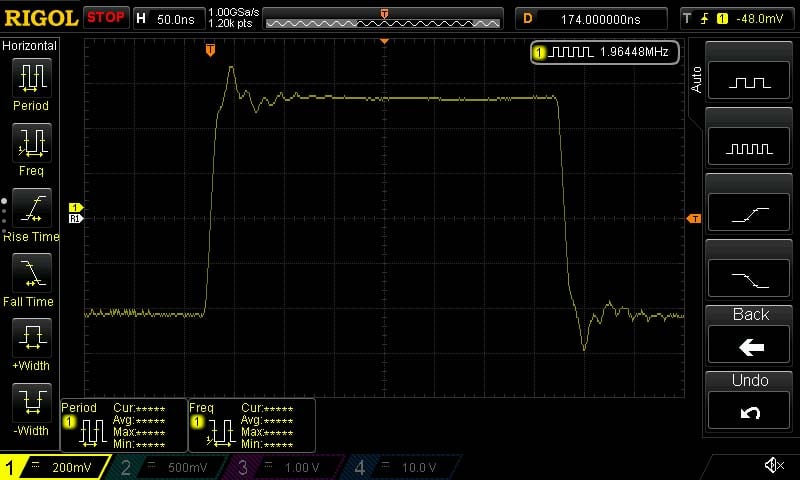Click the memory depth 1.20k pts readout

pyautogui.click(x=231, y=23)
